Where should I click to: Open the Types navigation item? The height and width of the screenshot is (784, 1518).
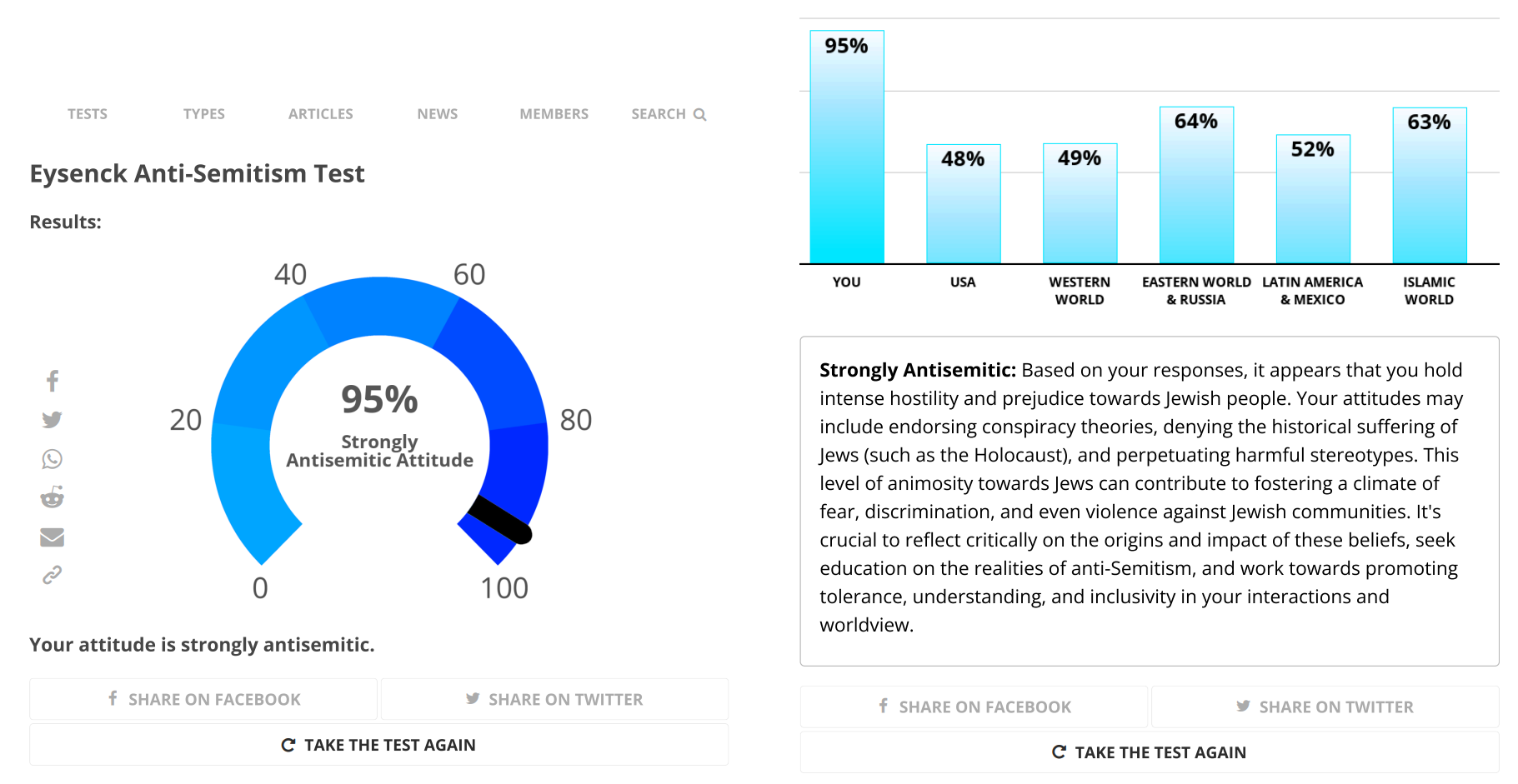pyautogui.click(x=204, y=114)
